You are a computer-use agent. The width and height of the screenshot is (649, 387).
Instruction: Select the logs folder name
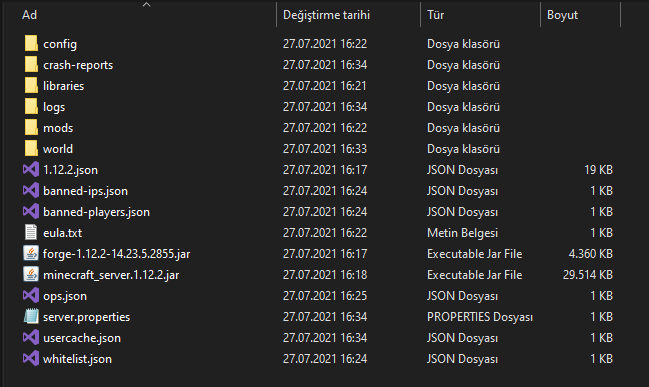click(54, 107)
